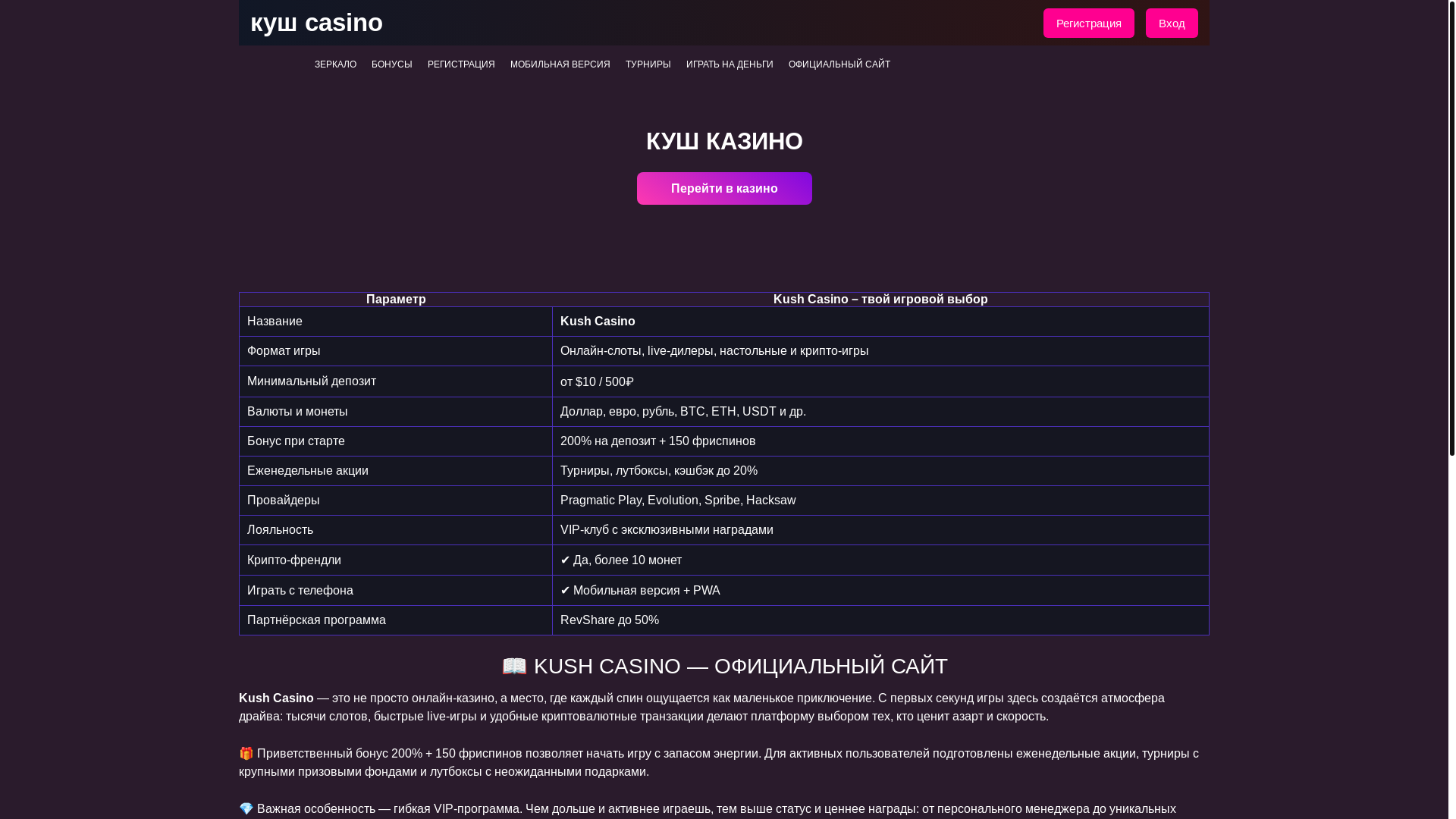Open the ЗЕРКАЛО menu item

coord(335,64)
